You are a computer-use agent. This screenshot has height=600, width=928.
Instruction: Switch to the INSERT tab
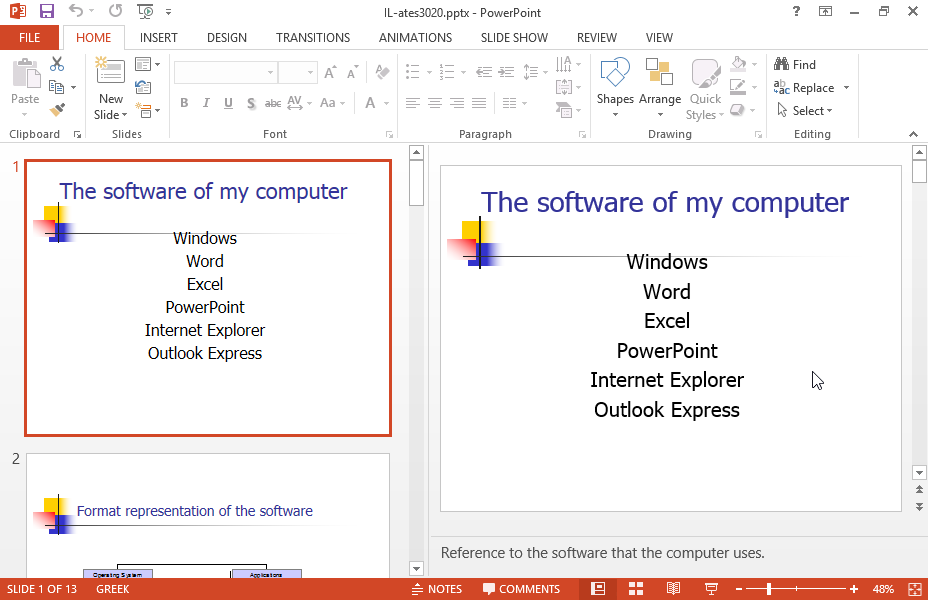[159, 38]
